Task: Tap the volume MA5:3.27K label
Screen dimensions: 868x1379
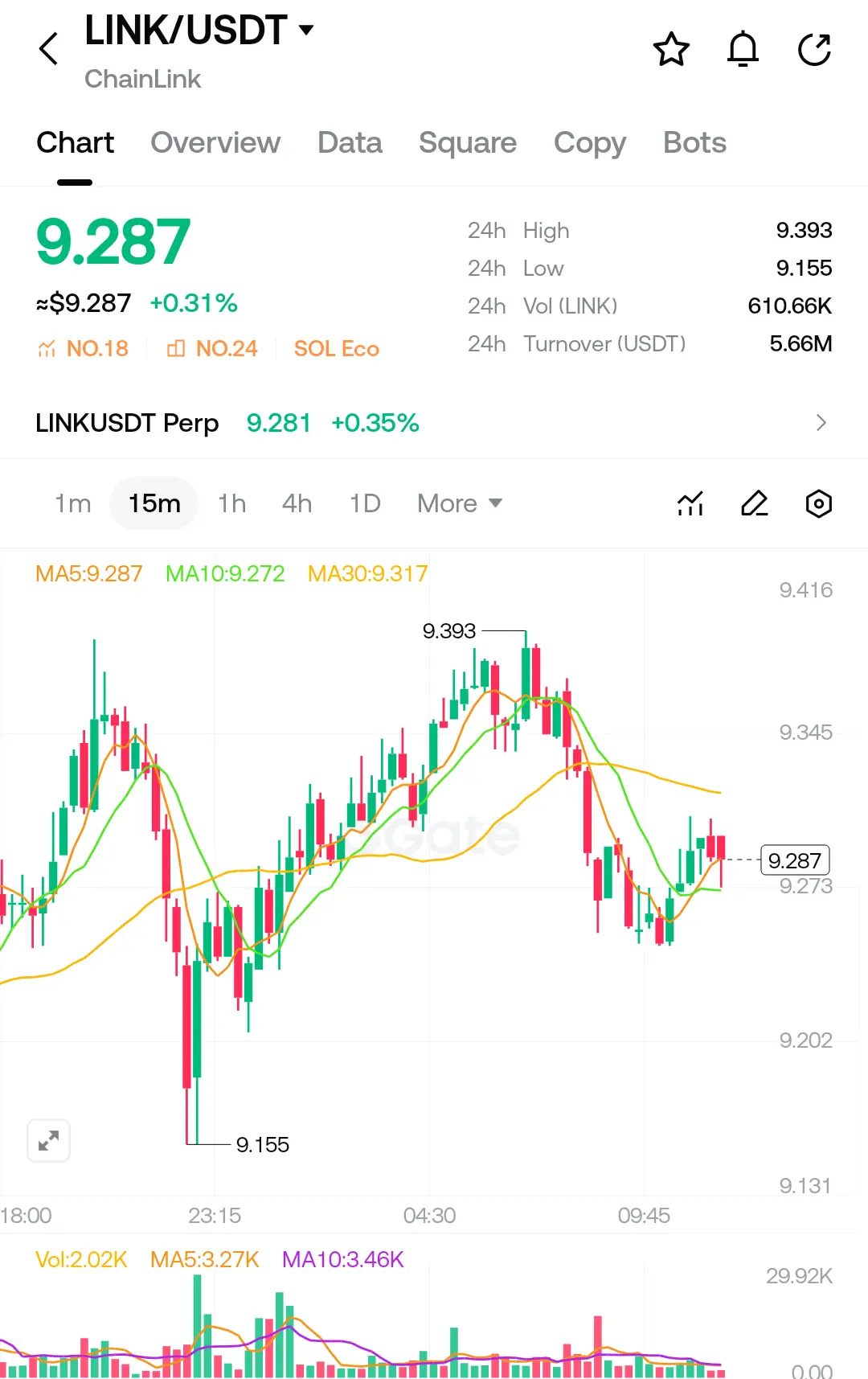Action: pos(205,1259)
